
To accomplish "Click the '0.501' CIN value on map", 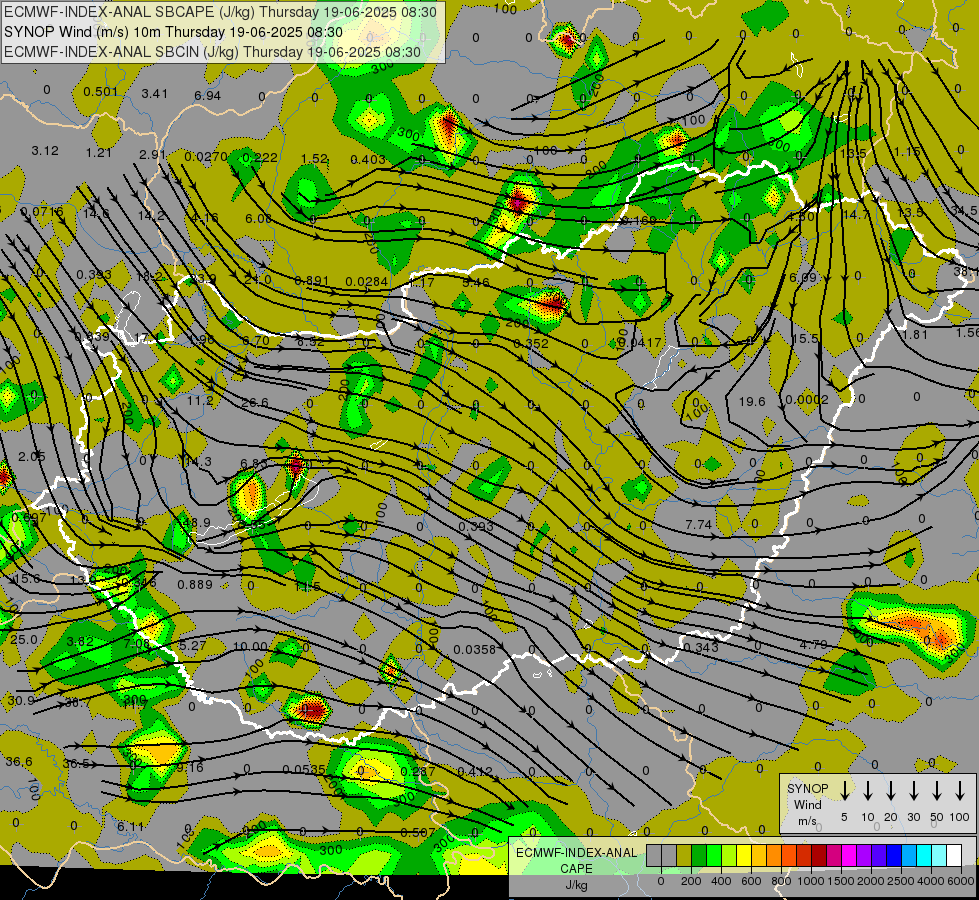I will click(x=101, y=92).
